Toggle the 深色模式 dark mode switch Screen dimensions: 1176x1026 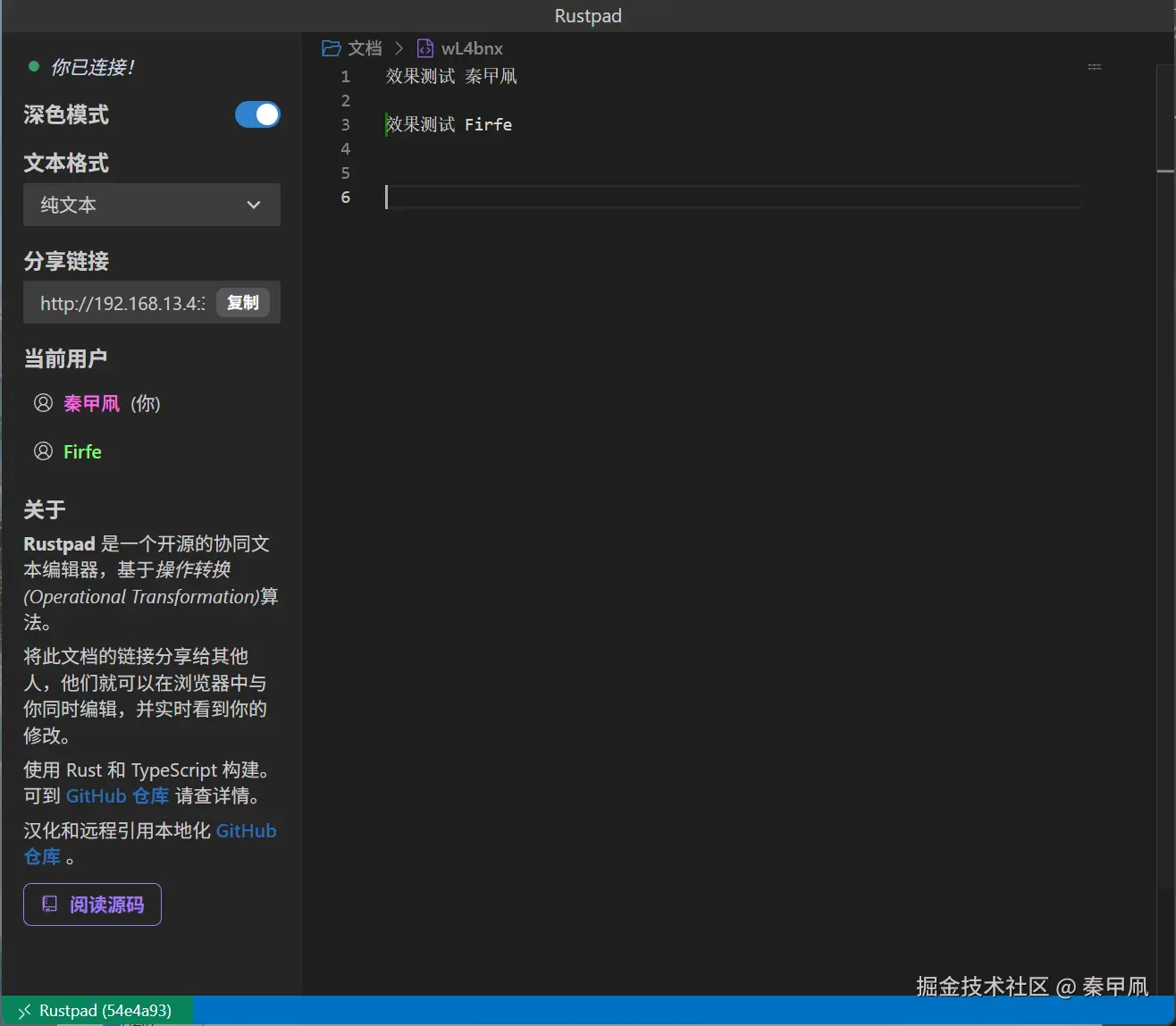pyautogui.click(x=257, y=114)
